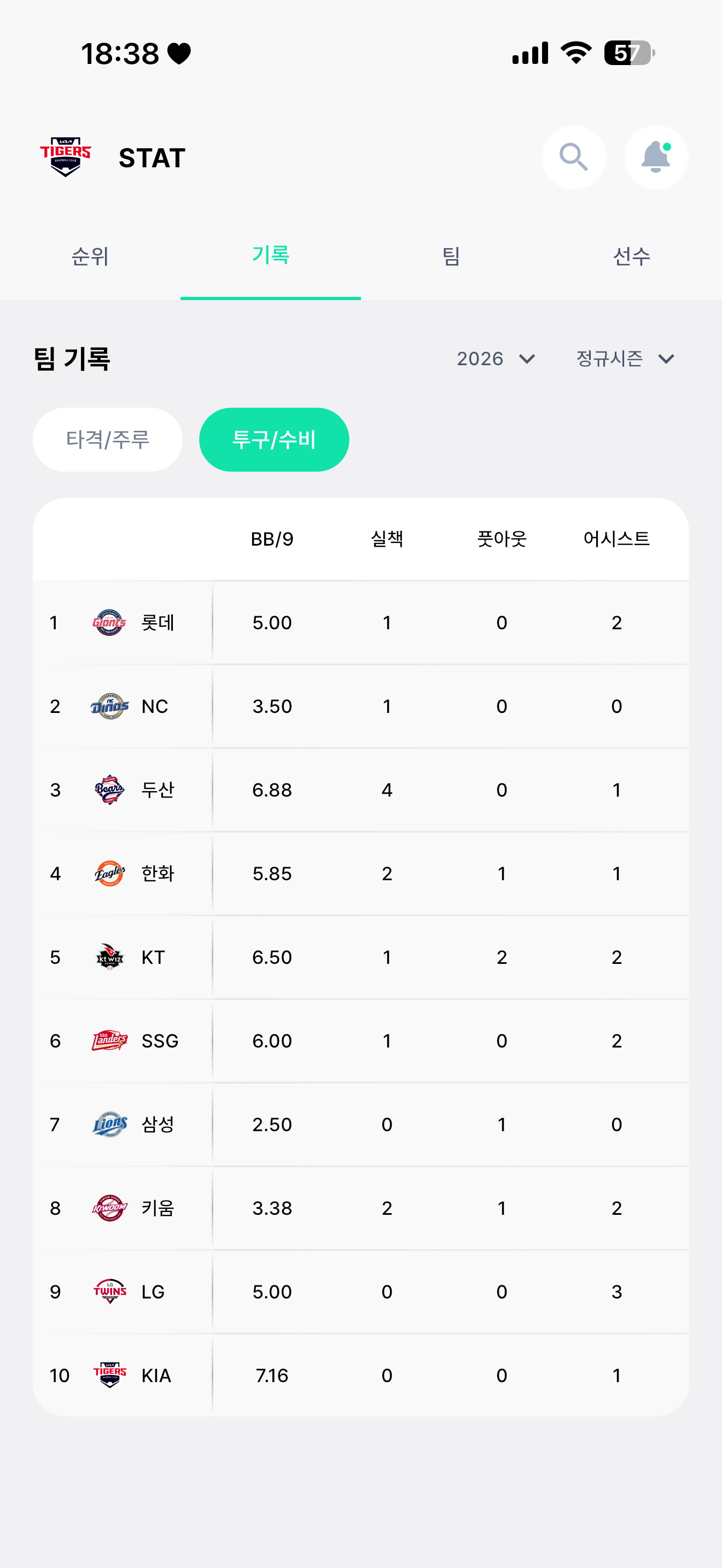Switch to the 순위 tab
The image size is (722, 1568).
(x=90, y=256)
